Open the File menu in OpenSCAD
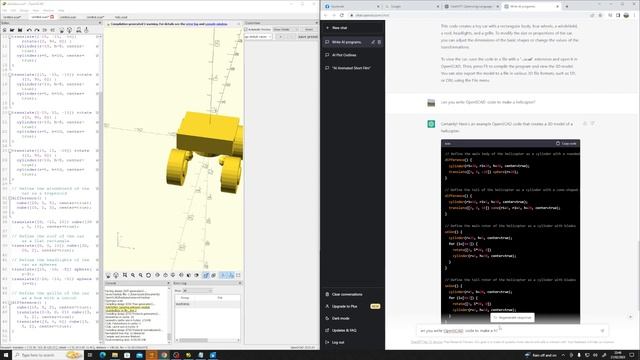Screen dimensions: 640x360 (4, 10)
